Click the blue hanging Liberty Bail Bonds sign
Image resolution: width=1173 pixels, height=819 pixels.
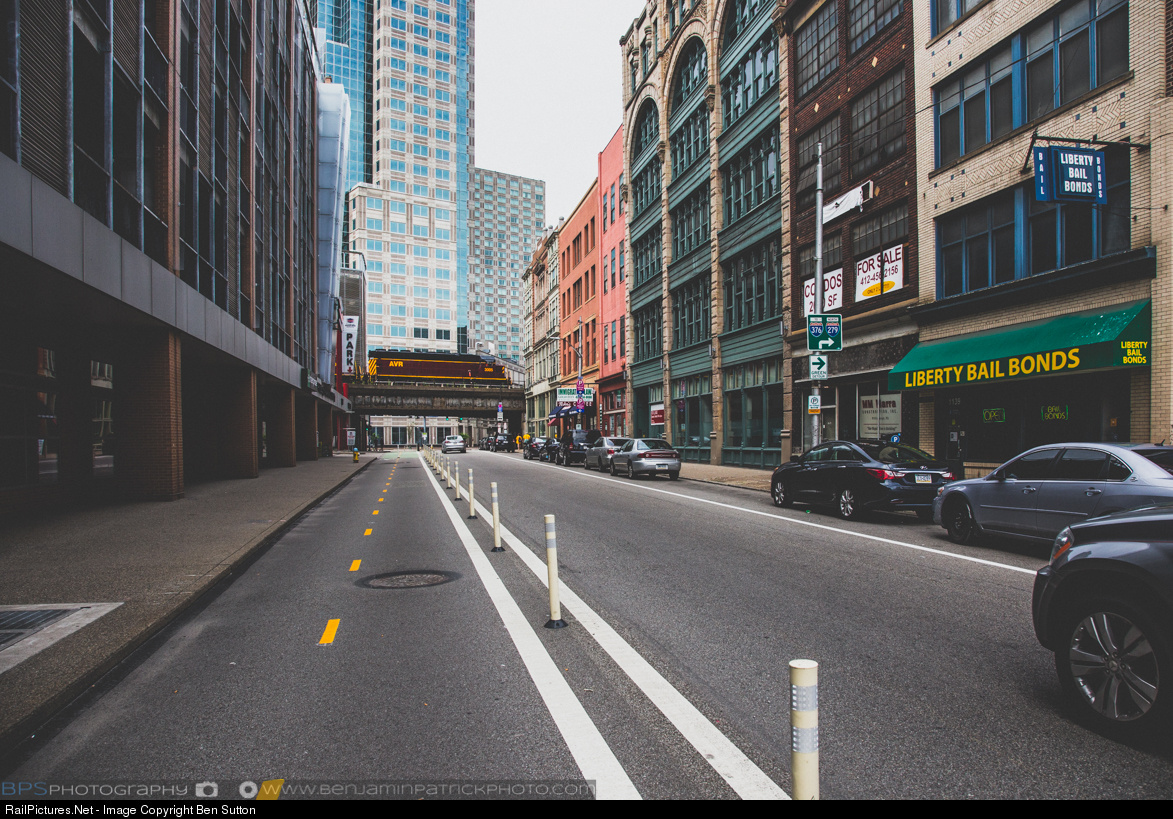tap(1070, 175)
